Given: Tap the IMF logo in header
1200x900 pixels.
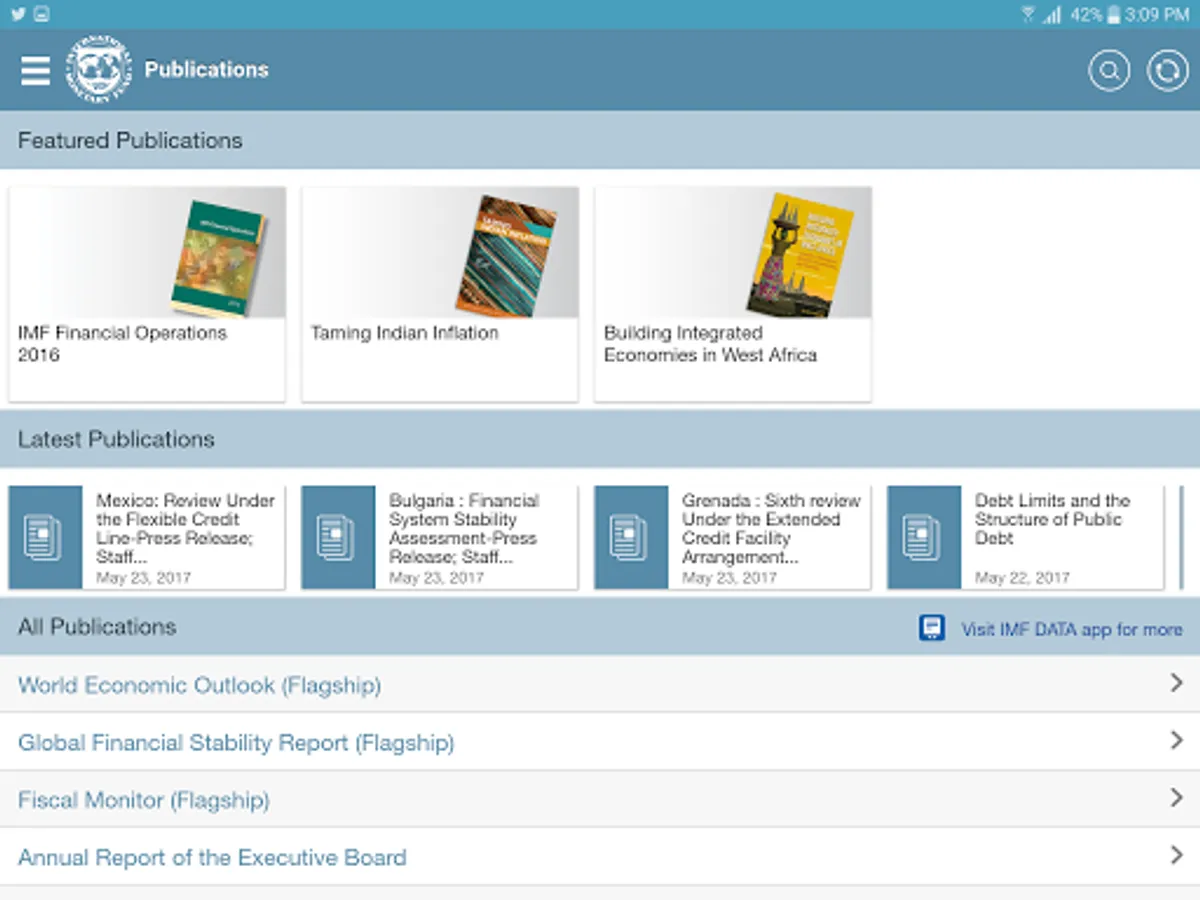Looking at the screenshot, I should [99, 69].
